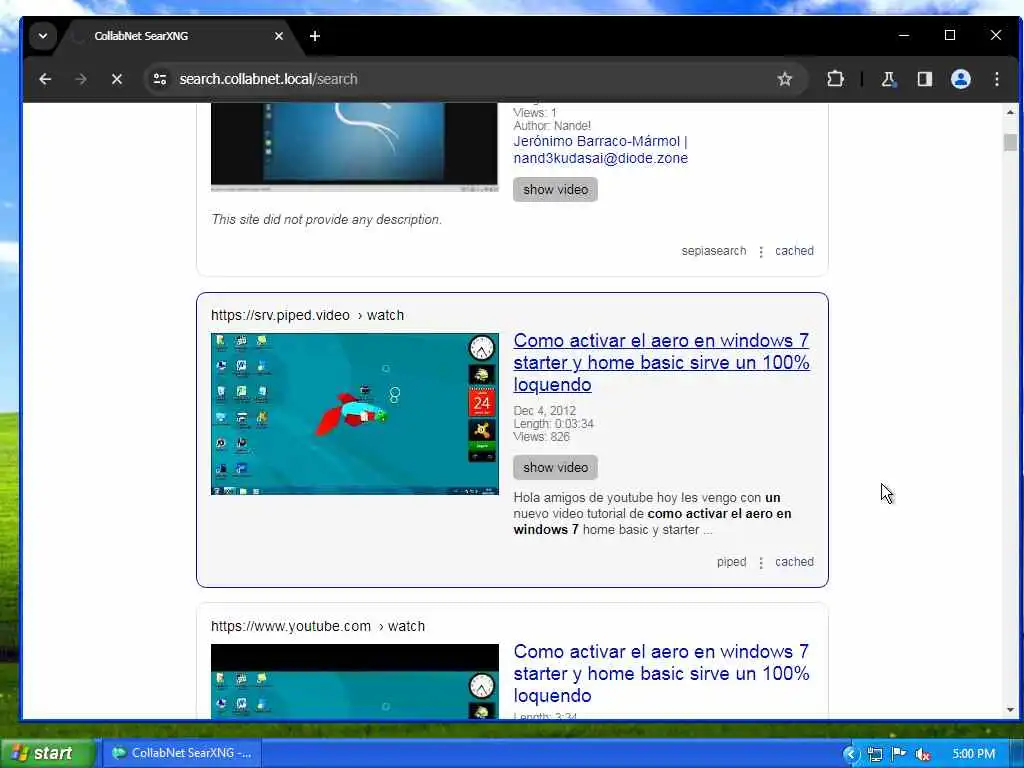Expand hidden system tray icons arrow
The image size is (1024, 768).
850,754
